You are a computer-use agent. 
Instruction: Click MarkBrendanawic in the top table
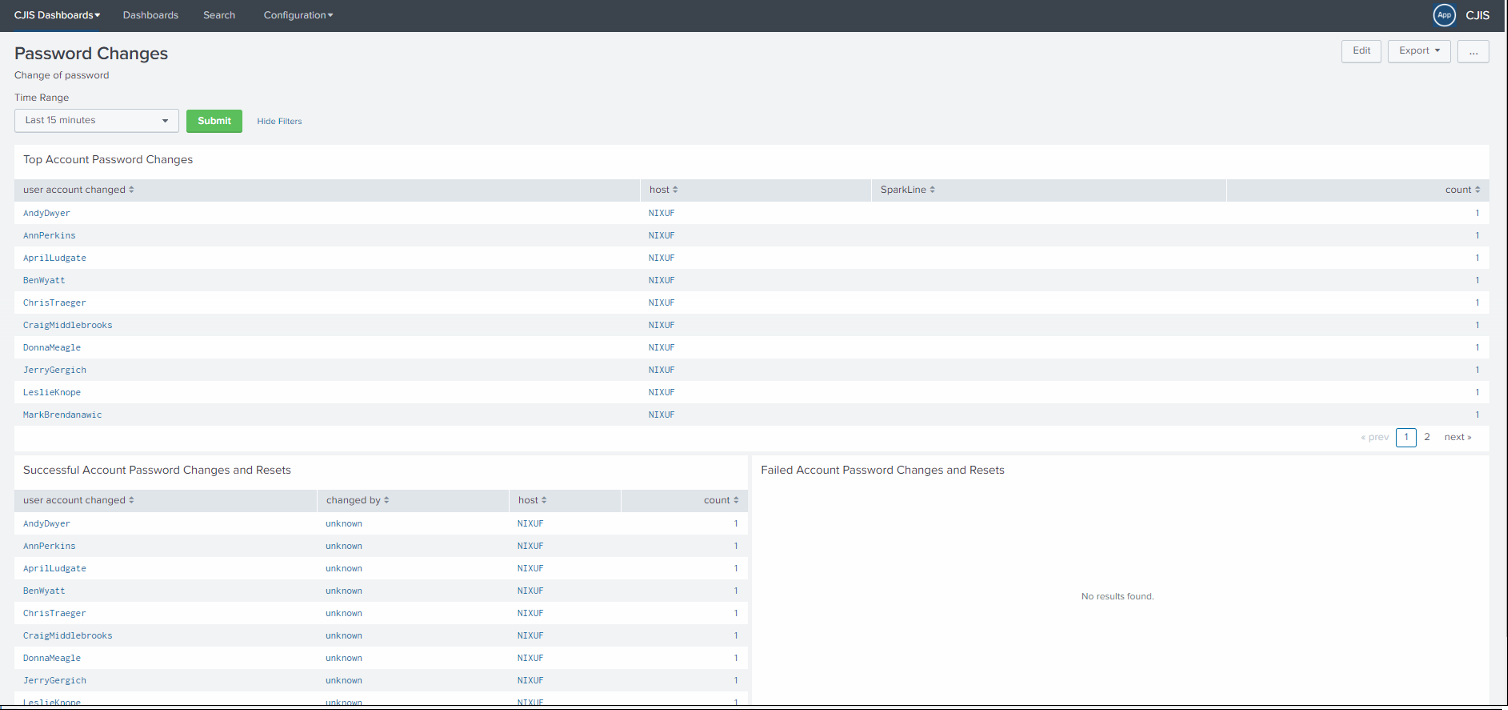click(62, 415)
